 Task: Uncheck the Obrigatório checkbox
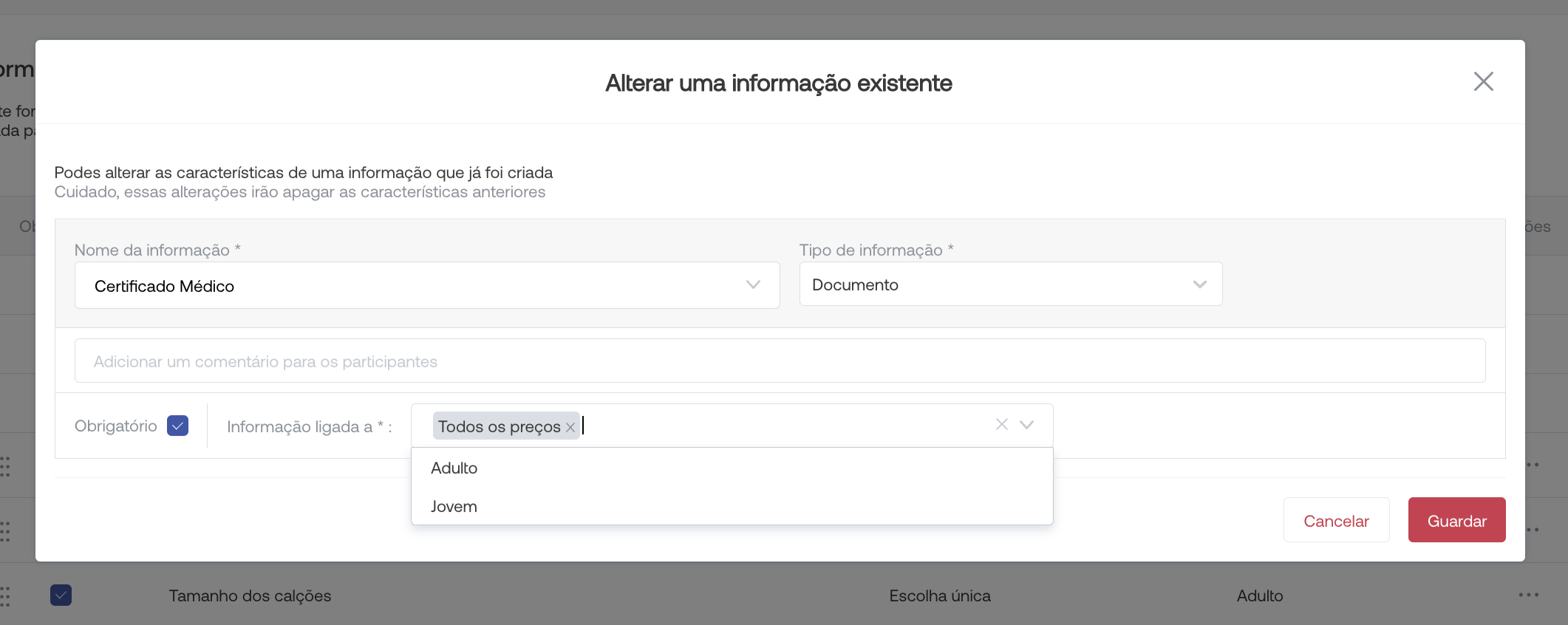177,426
